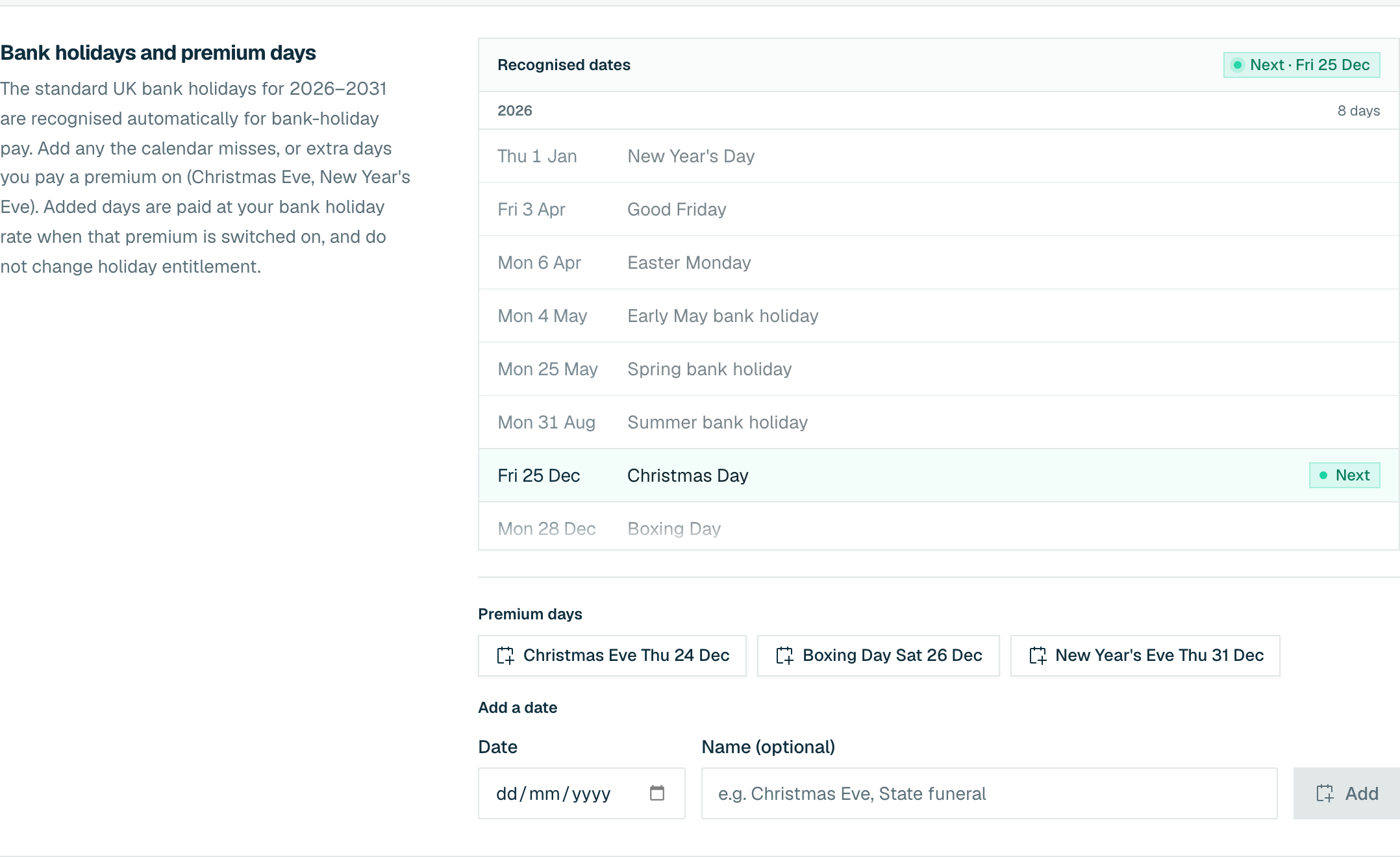Add Boxing Day Sat 26 Dec premium day
Screen dimensions: 1400x857
pyautogui.click(x=879, y=656)
